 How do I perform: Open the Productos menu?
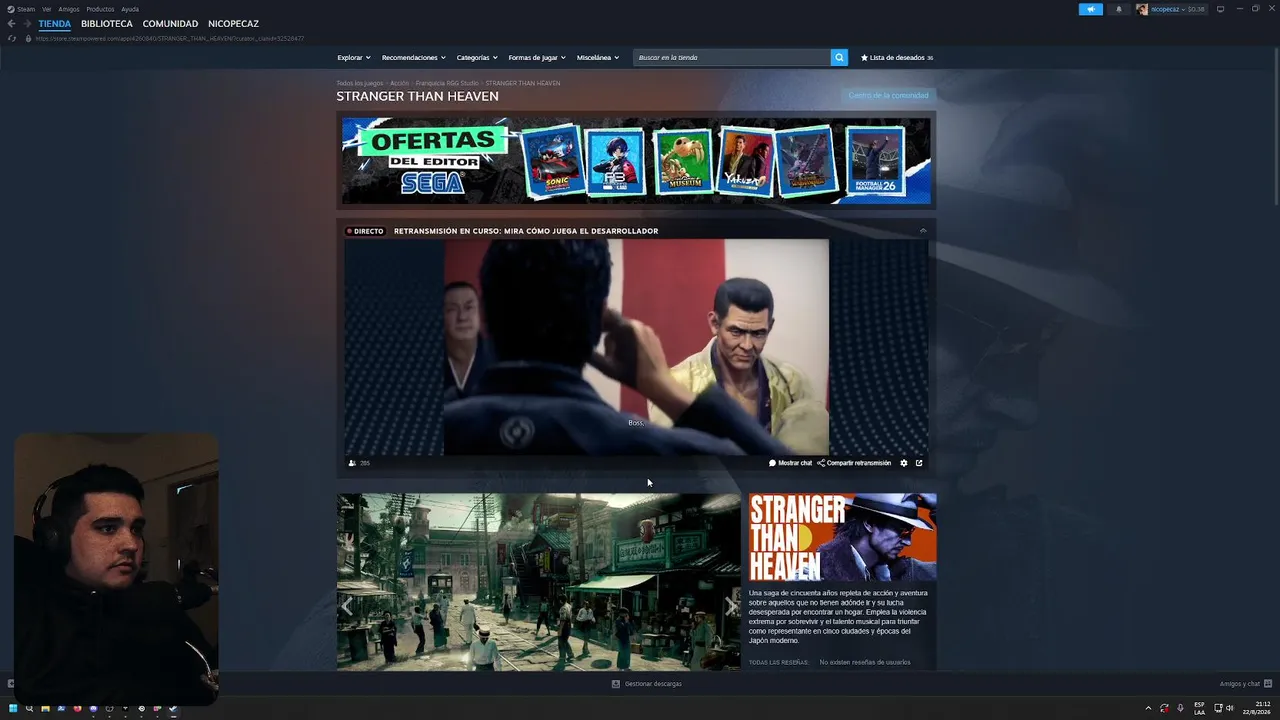tap(100, 9)
